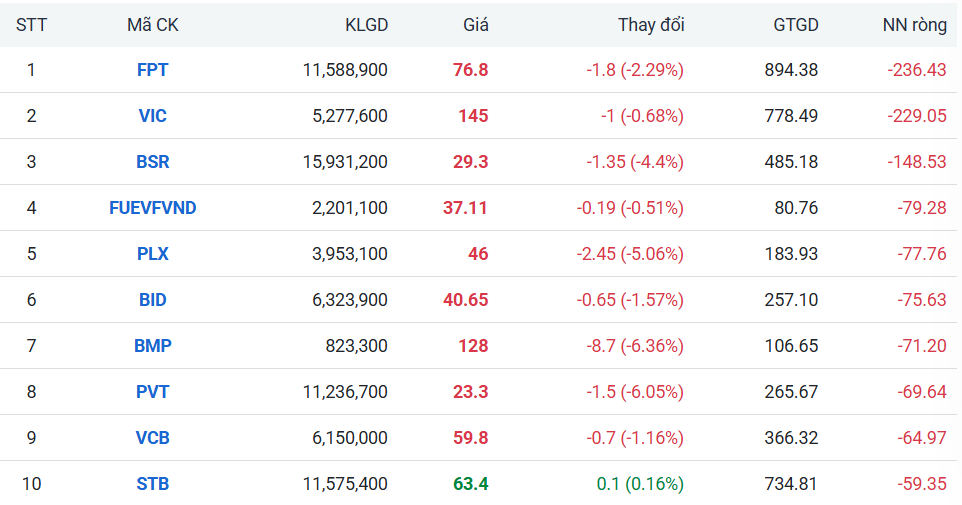Select BSR volume 15,931,200
Viewport: 962px width, 505px height.
(345, 162)
